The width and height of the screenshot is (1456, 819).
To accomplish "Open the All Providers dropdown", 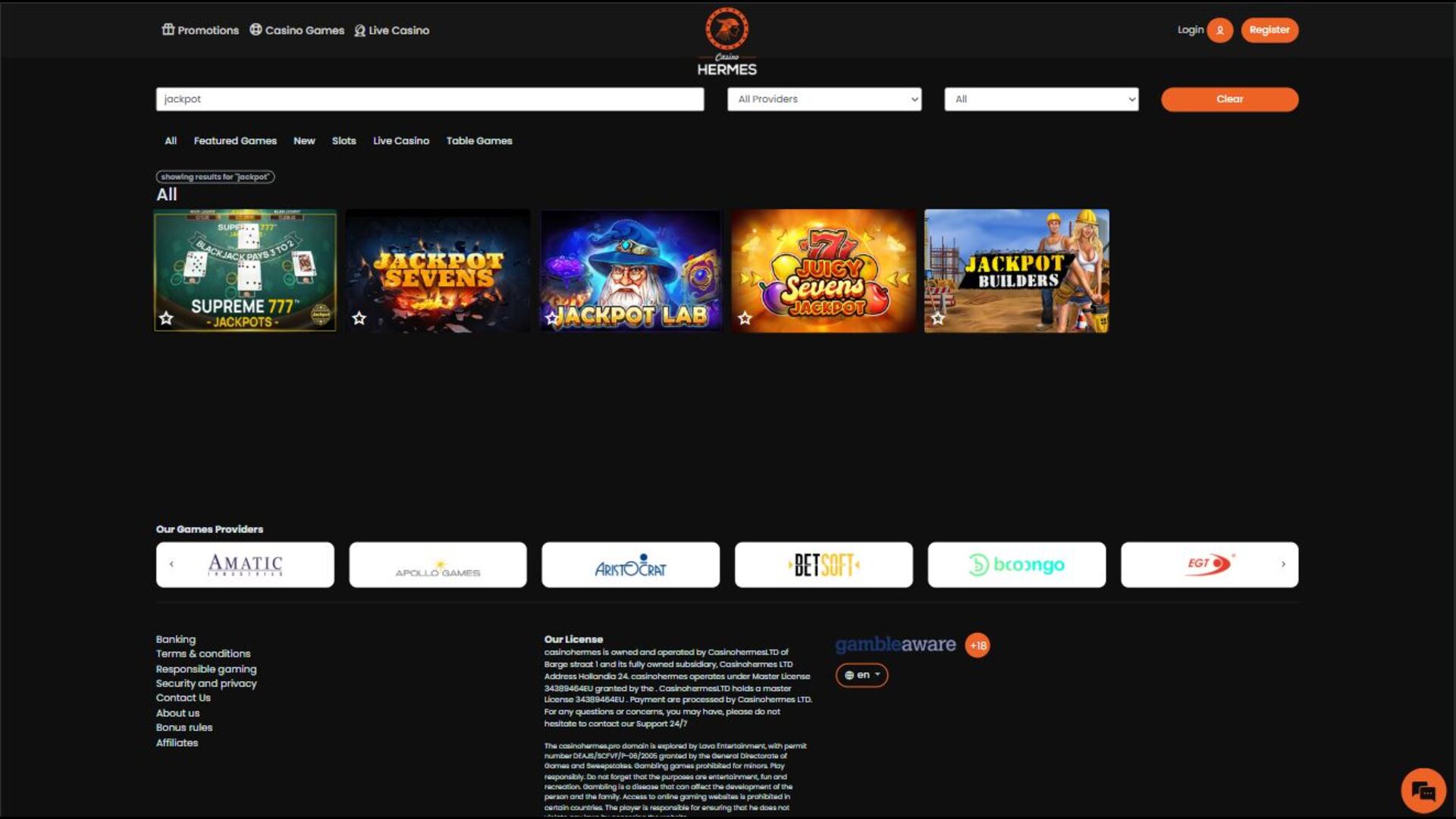I will [x=824, y=99].
